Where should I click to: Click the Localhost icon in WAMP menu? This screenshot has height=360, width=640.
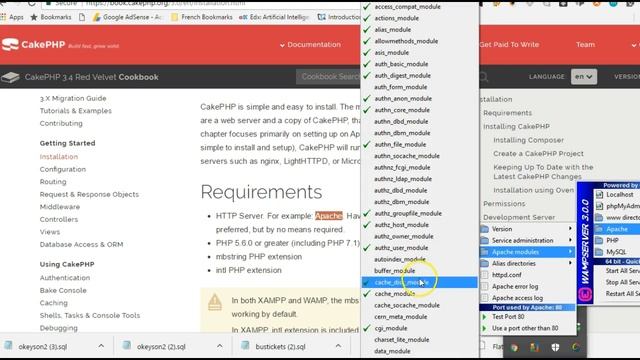[x=599, y=195]
